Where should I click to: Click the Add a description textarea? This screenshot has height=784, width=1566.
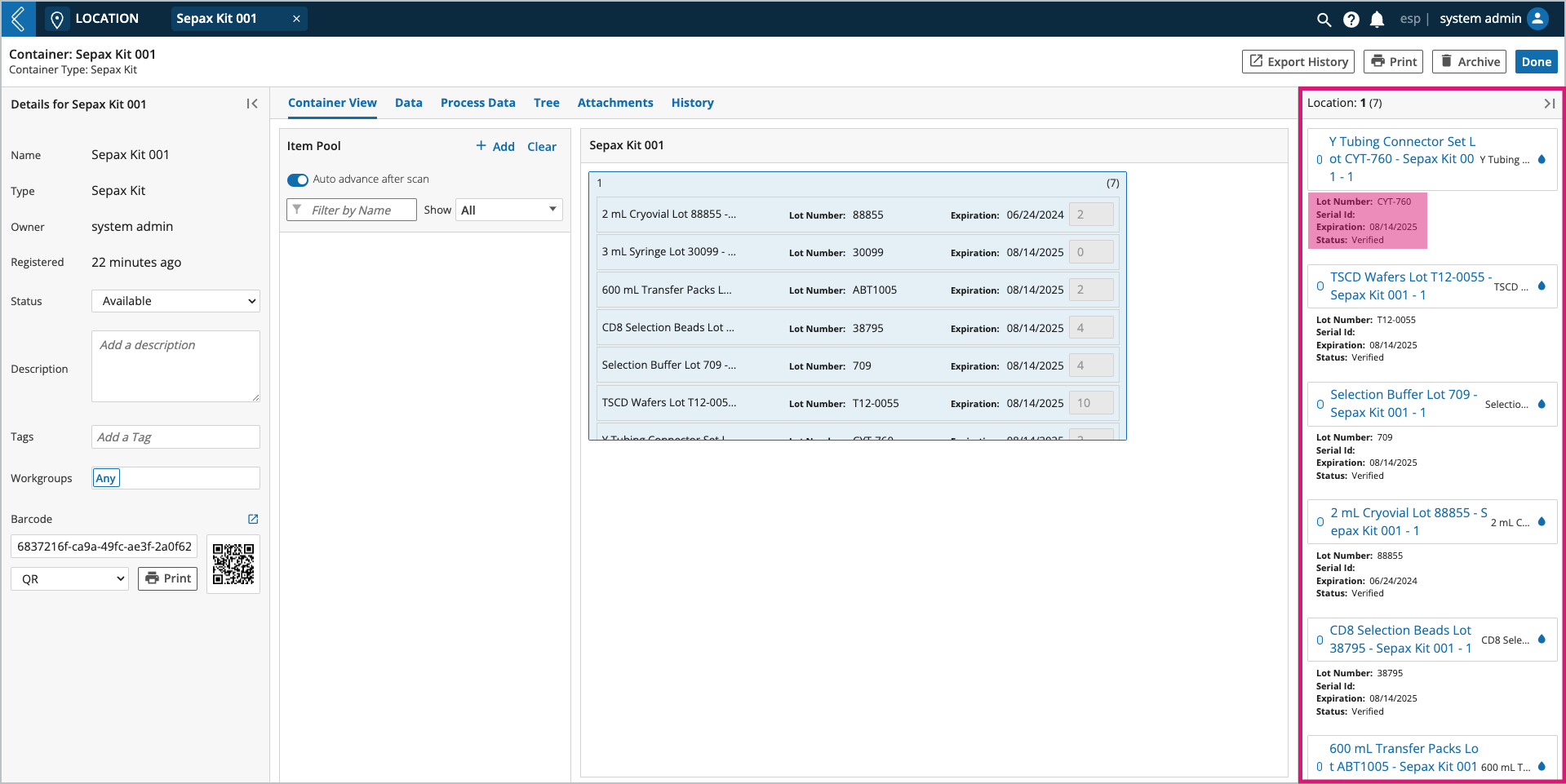click(175, 366)
